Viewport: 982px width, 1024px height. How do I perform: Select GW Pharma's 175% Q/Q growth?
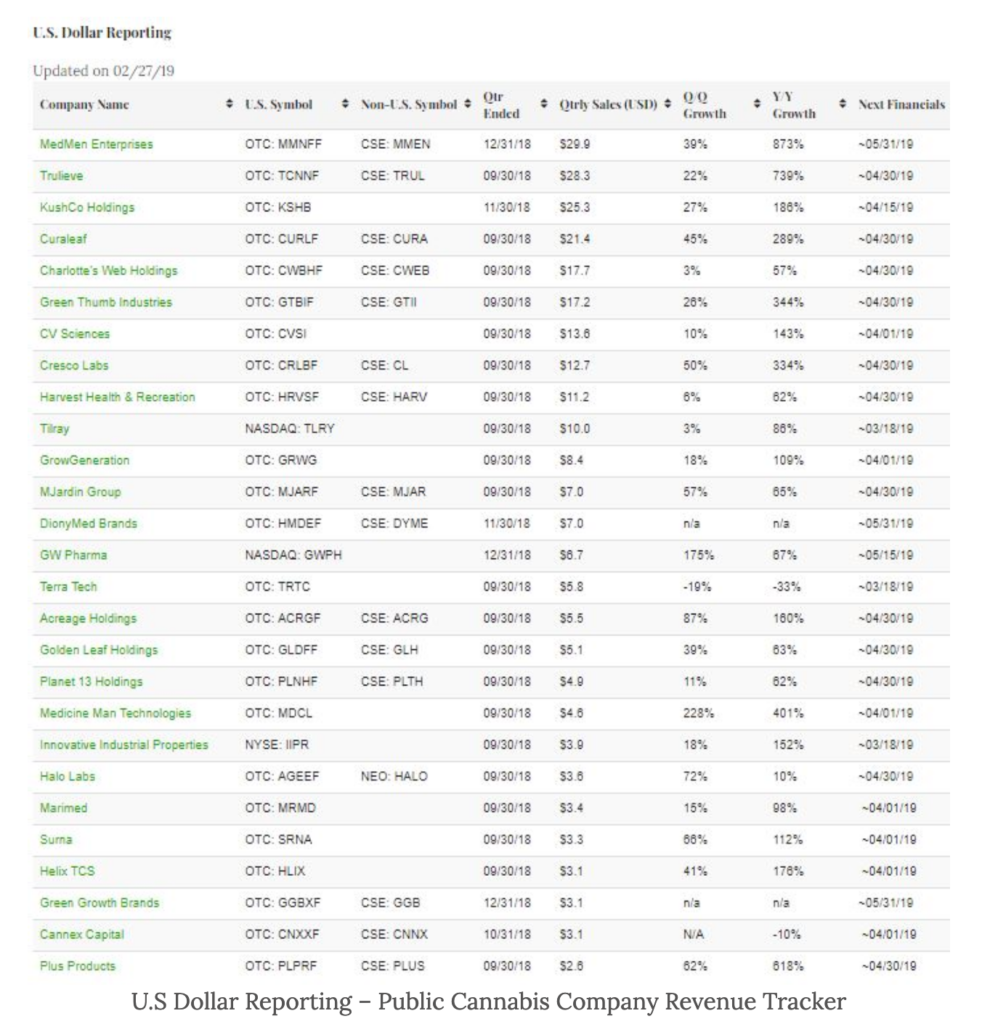tap(699, 555)
